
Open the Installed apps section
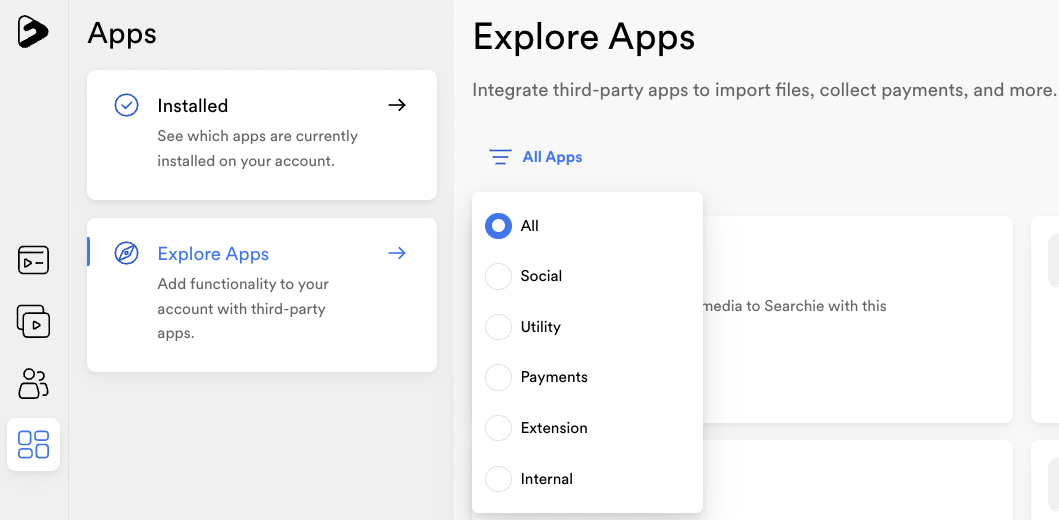262,135
